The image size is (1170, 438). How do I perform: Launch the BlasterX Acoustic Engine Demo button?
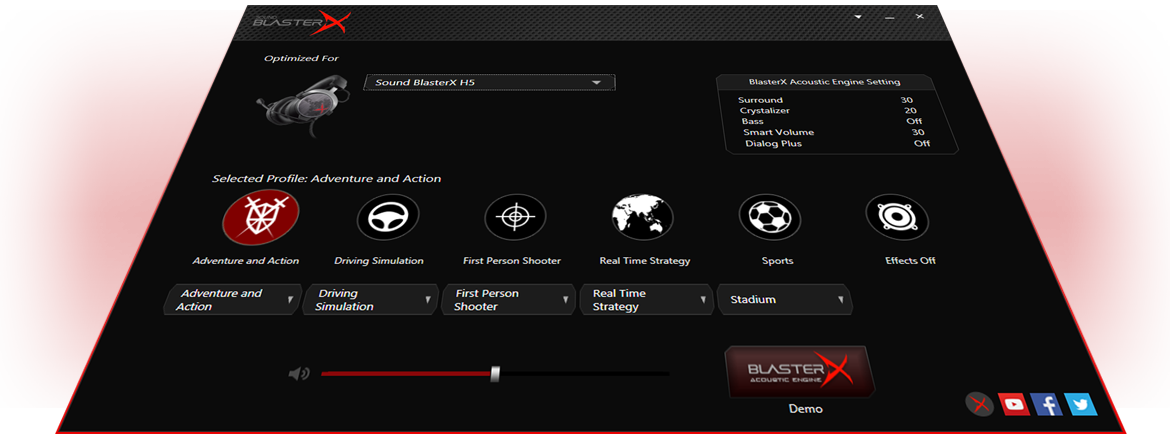[x=800, y=372]
